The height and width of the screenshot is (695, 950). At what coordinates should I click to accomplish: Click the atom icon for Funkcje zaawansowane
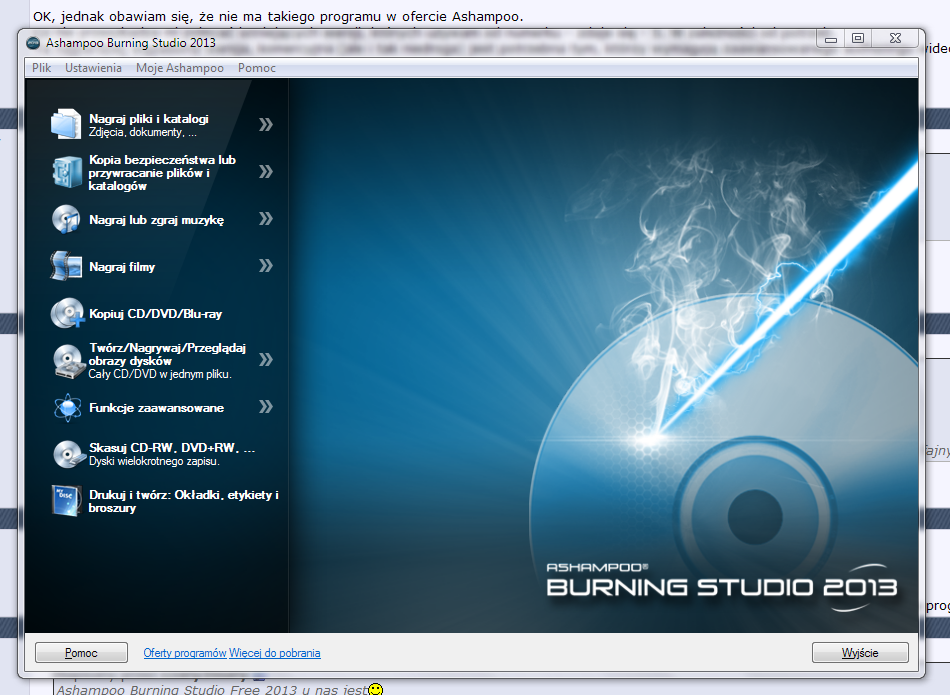[x=67, y=408]
